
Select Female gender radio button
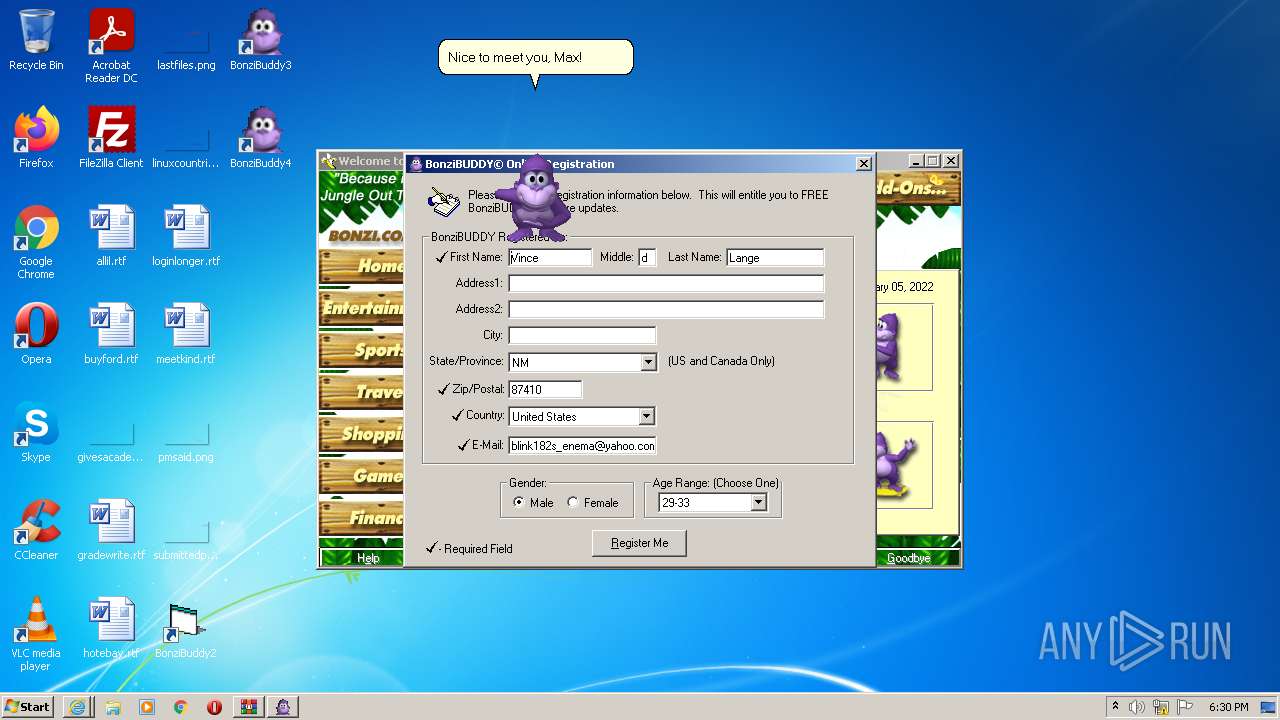(572, 502)
